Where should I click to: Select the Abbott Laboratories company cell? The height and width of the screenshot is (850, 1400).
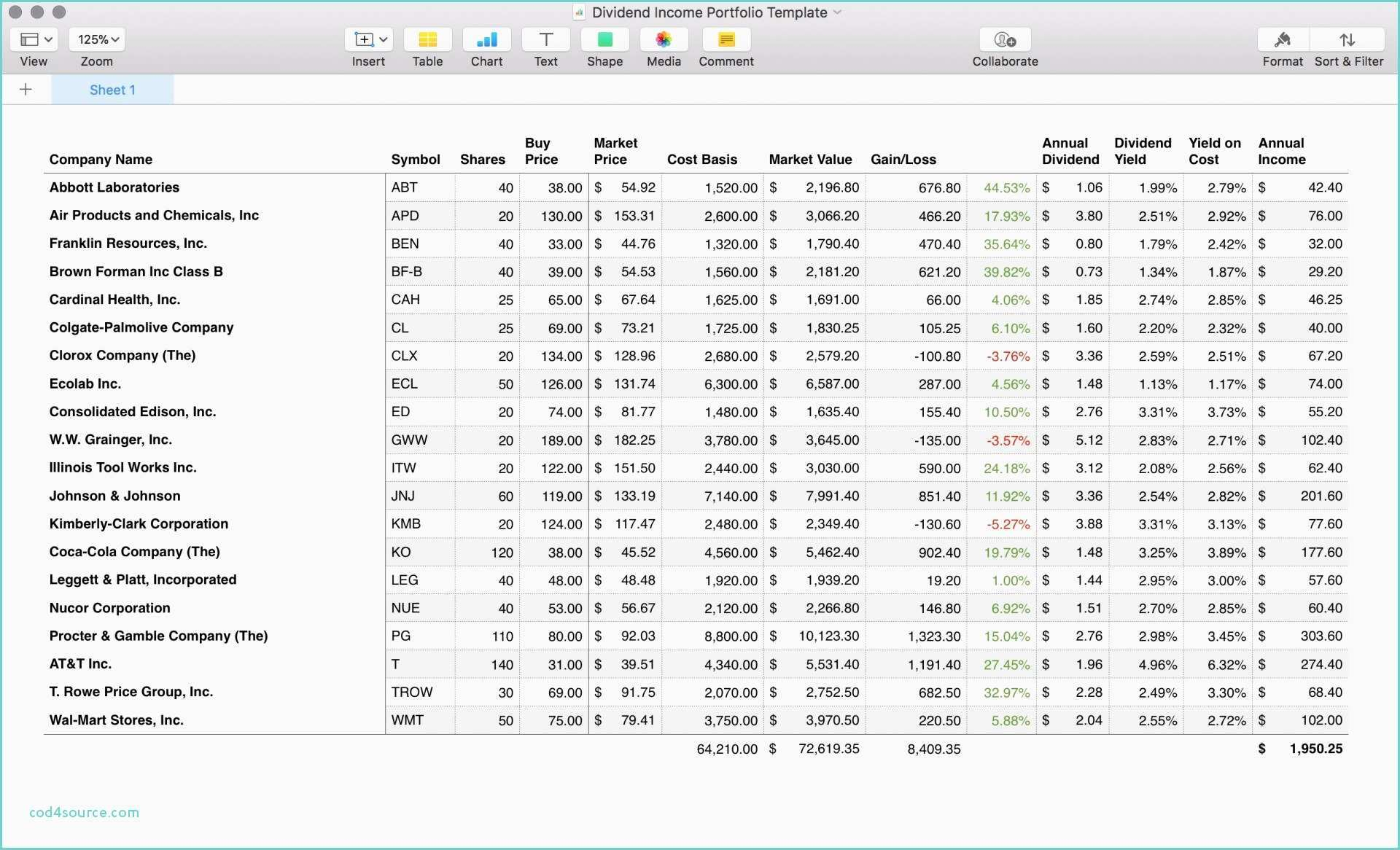point(114,187)
